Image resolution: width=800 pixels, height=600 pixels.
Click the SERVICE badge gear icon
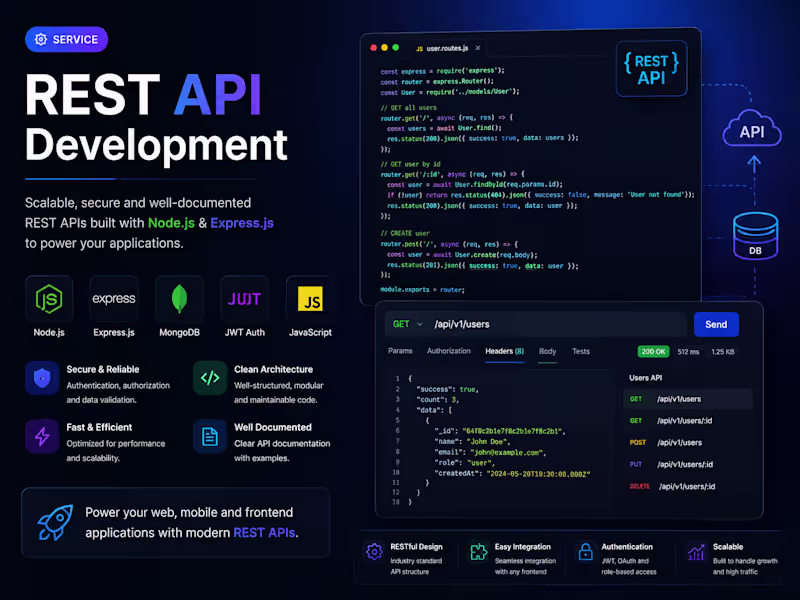41,39
